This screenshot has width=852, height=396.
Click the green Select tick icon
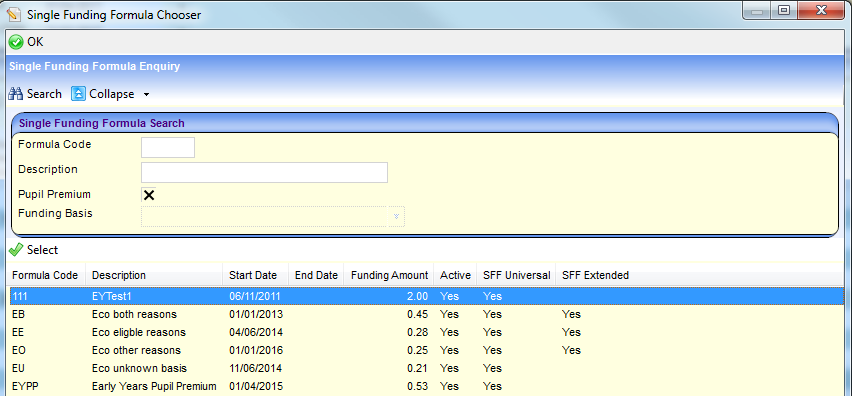pyautogui.click(x=16, y=250)
